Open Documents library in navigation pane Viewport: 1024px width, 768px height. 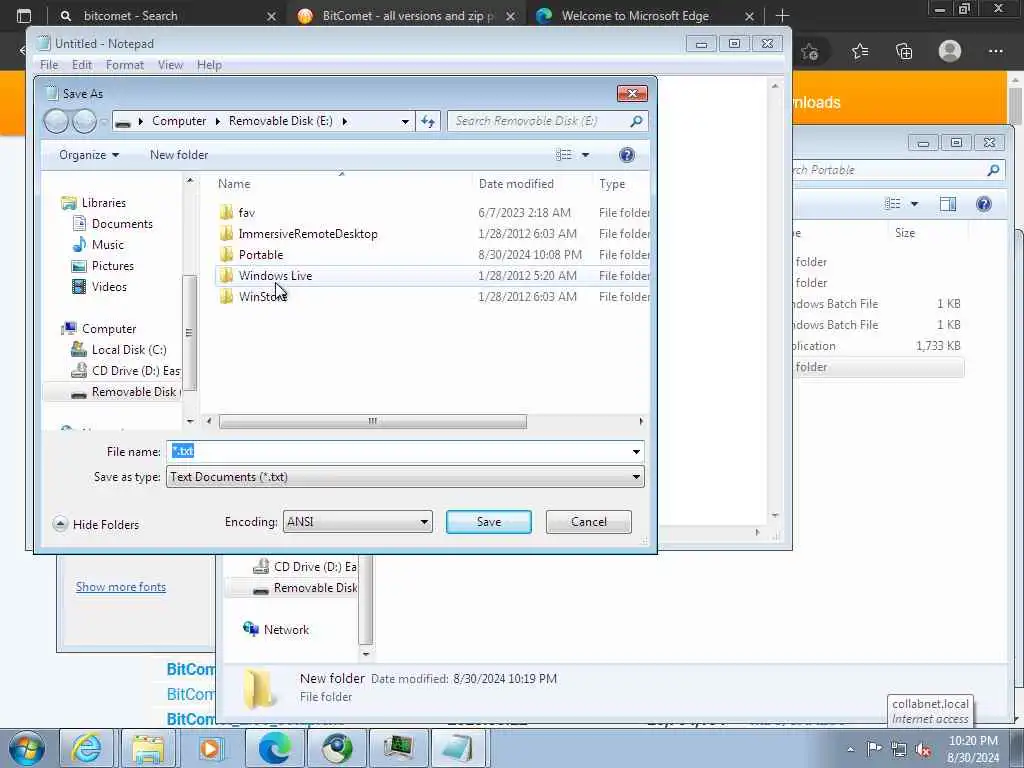122,224
